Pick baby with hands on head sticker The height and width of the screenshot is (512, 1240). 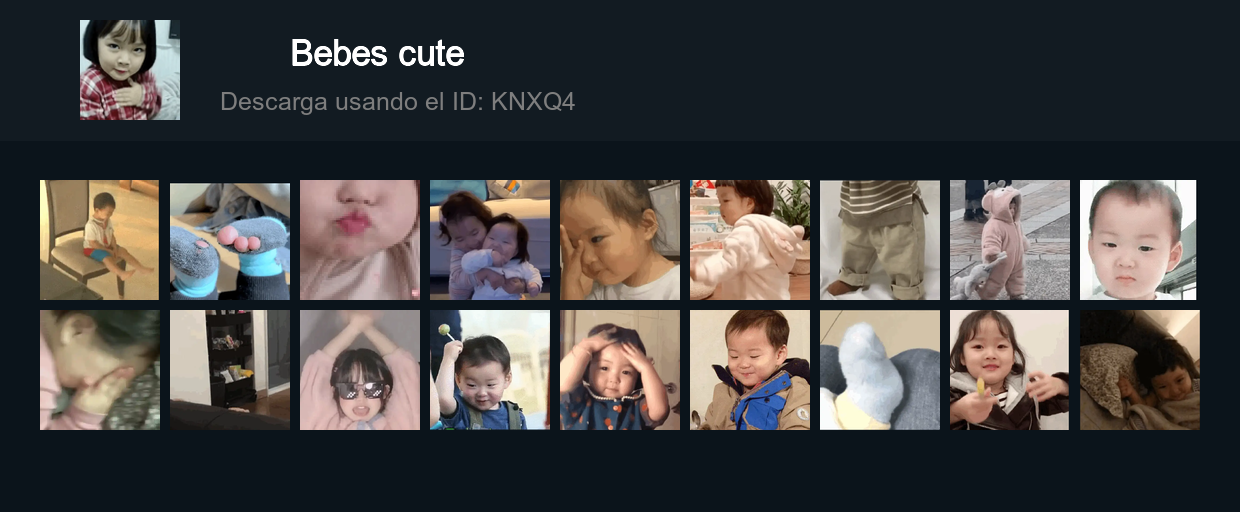tap(620, 370)
